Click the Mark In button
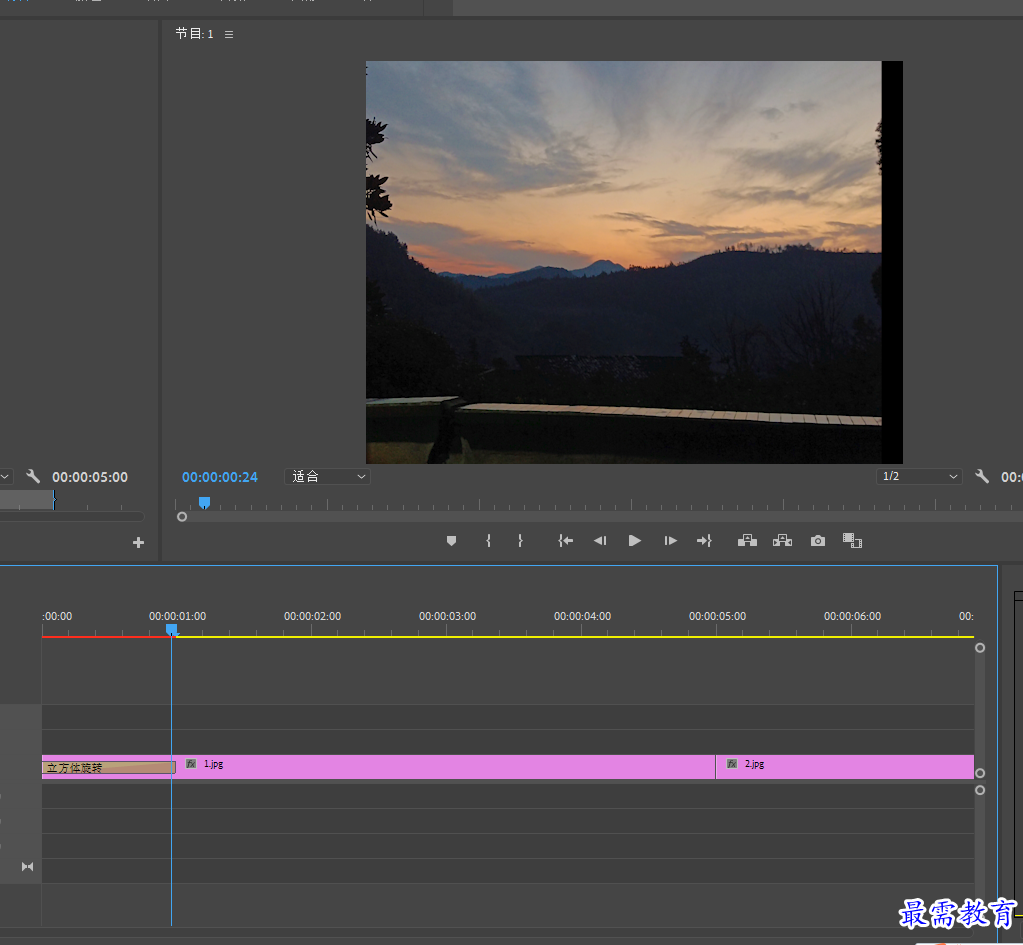 pyautogui.click(x=488, y=540)
